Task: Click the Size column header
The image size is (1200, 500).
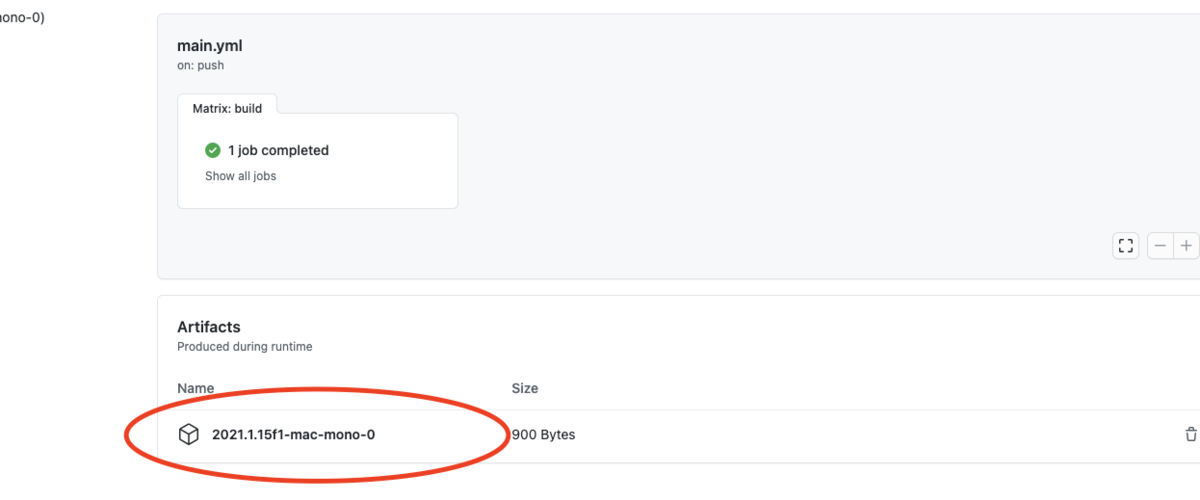Action: [x=525, y=388]
